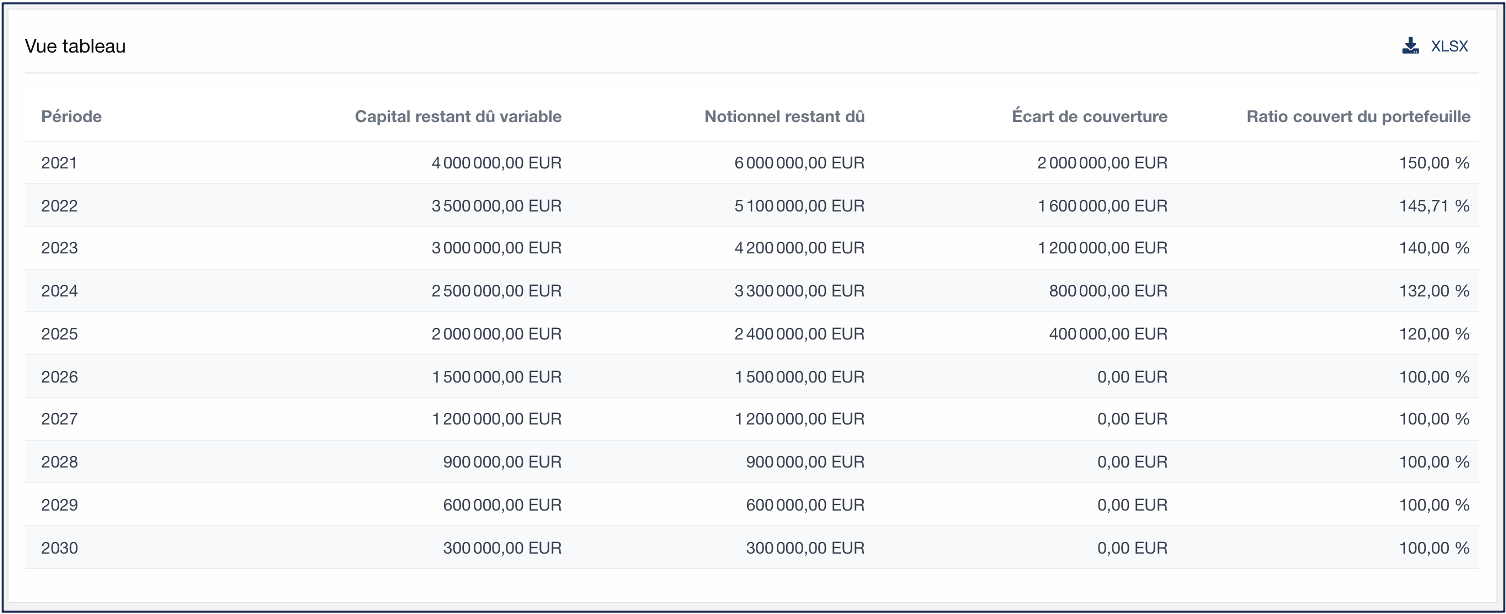Select the 2028 period cell
Viewport: 1506px width, 614px height.
tap(59, 462)
